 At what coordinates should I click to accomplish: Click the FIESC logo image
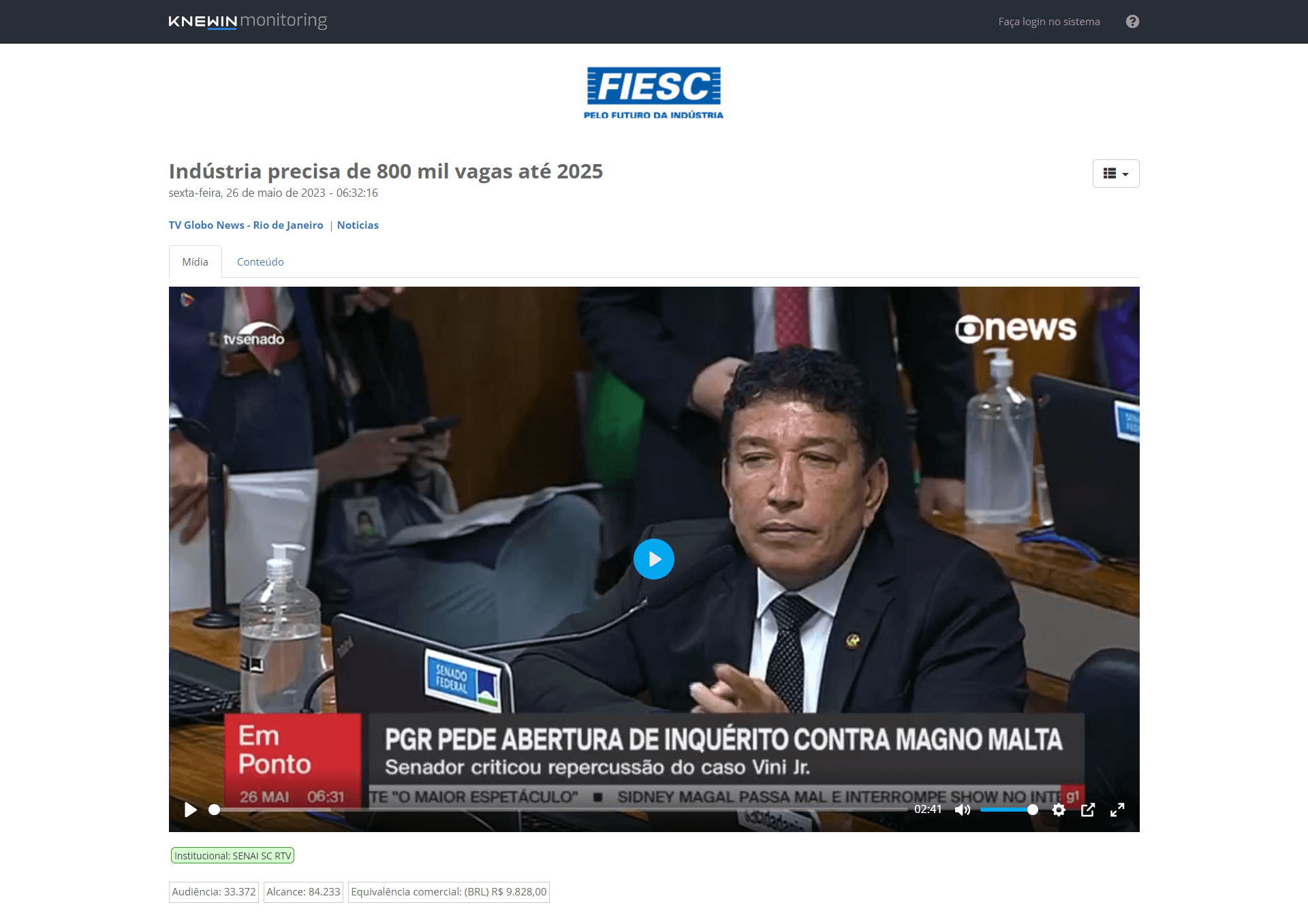tap(654, 93)
